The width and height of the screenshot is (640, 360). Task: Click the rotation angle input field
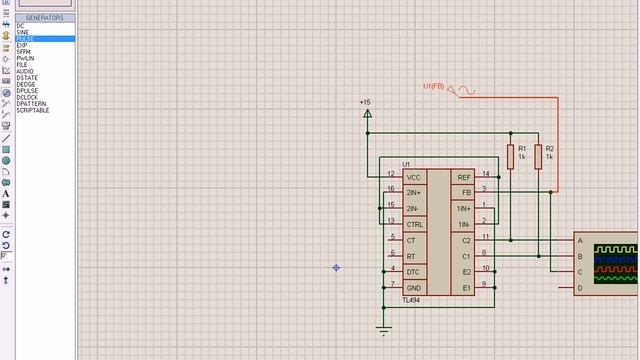(x=7, y=256)
